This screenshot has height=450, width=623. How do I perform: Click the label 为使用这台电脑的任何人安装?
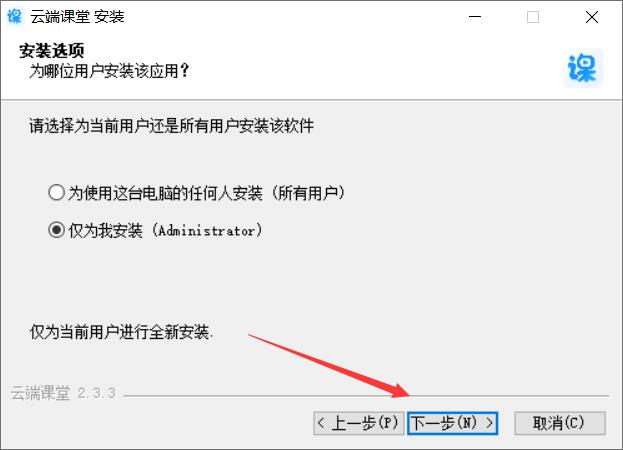click(165, 193)
